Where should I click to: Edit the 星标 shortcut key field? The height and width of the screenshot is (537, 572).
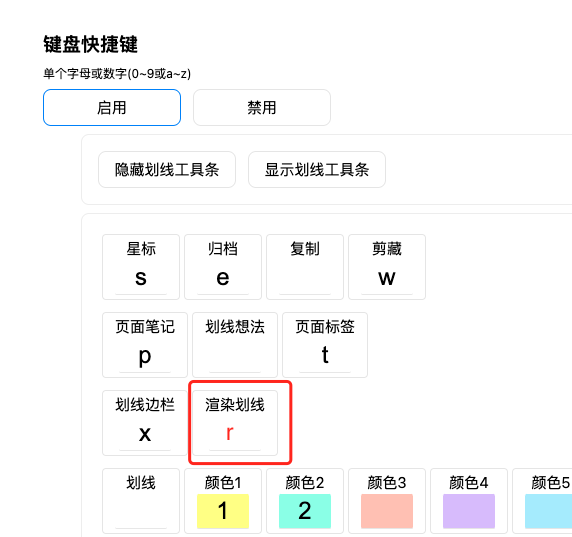(141, 278)
